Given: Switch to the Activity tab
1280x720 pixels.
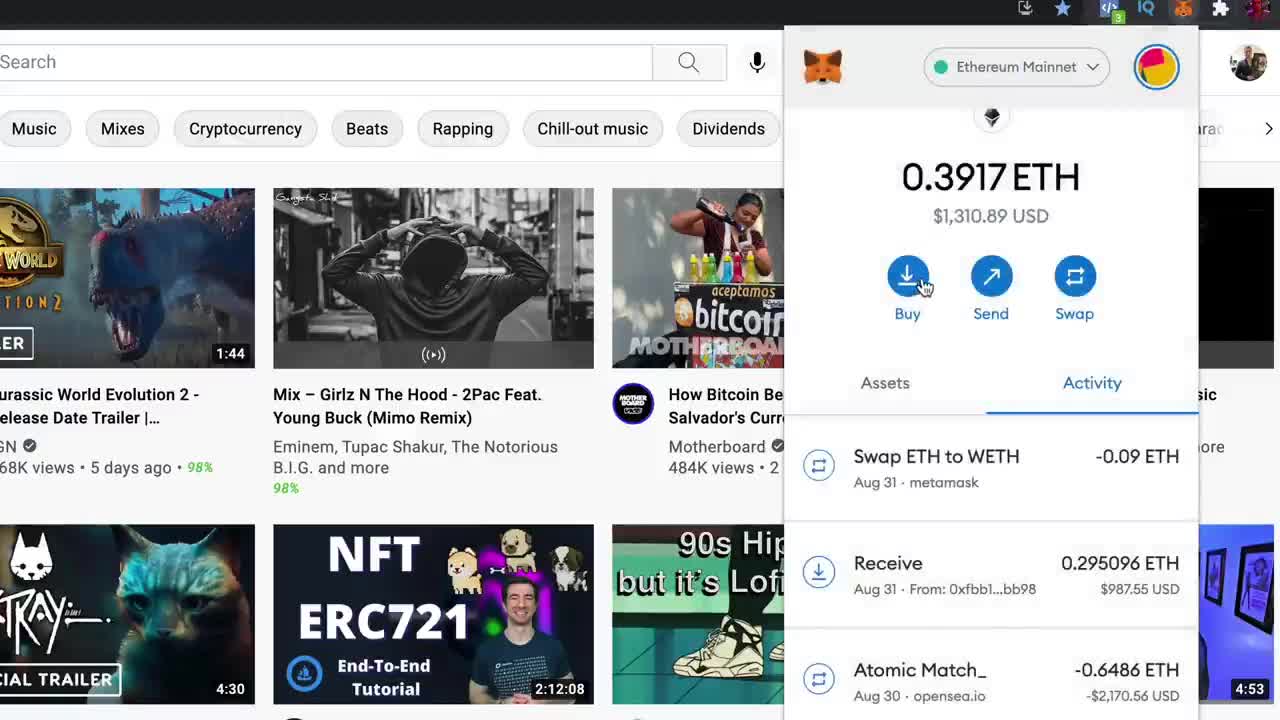Looking at the screenshot, I should 1092,383.
